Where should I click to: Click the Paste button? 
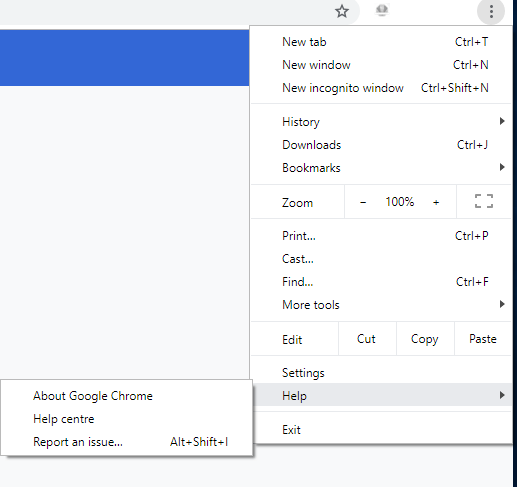(483, 339)
